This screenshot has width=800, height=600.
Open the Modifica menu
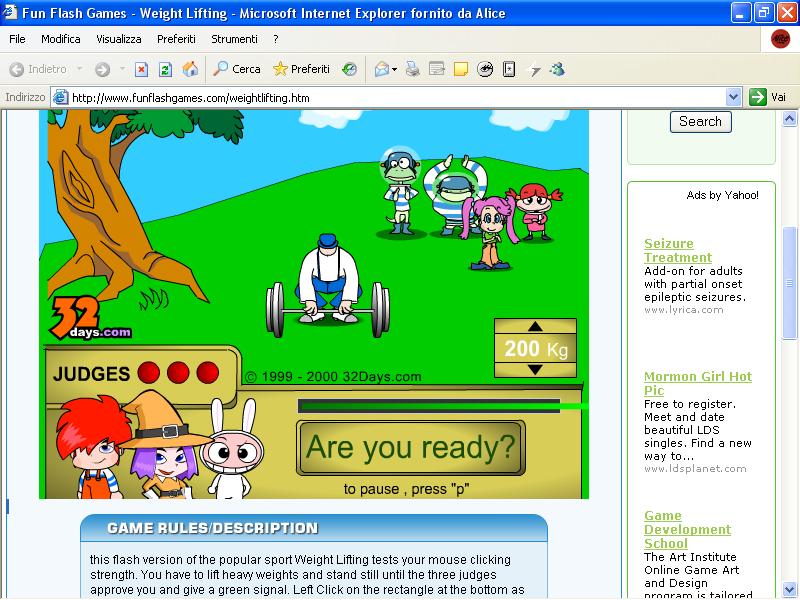click(x=61, y=39)
